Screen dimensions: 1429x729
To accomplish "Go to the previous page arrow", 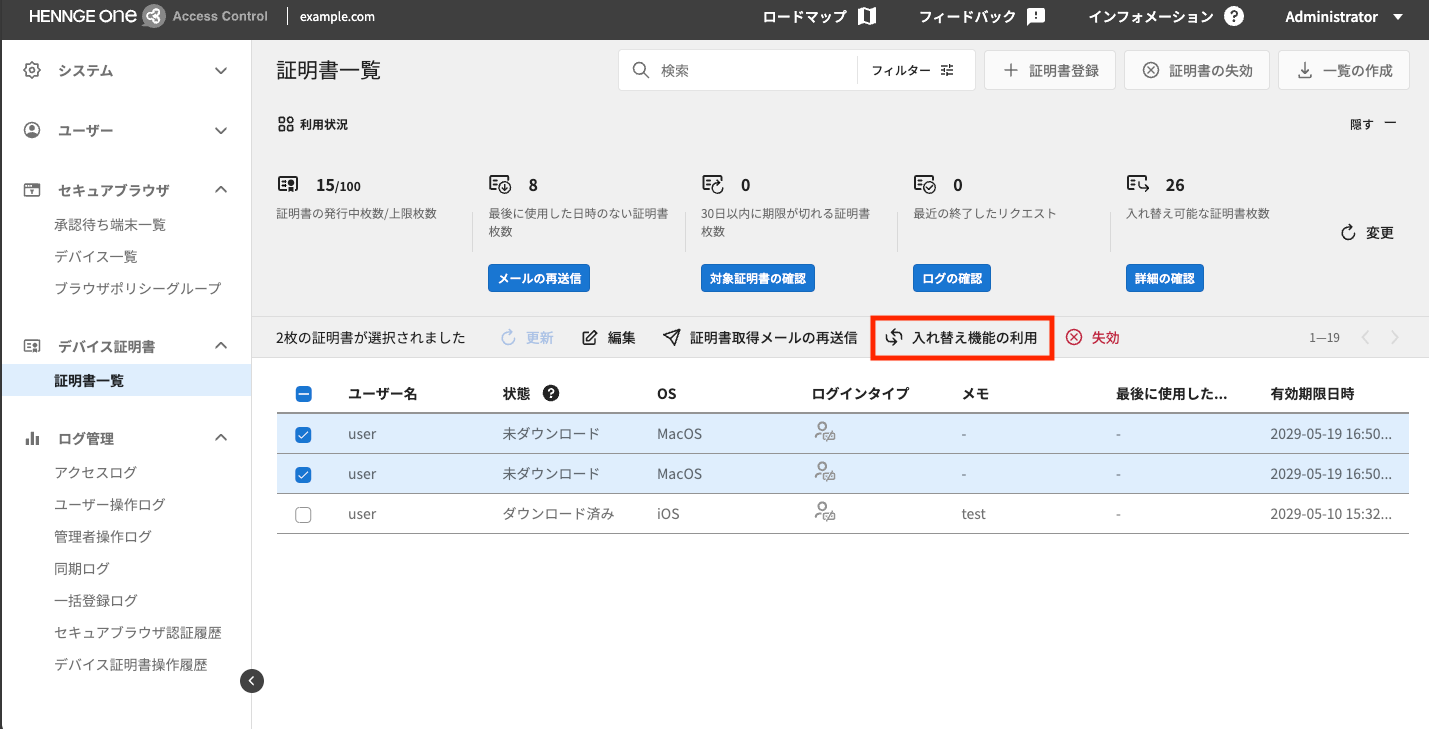I will [x=1365, y=338].
